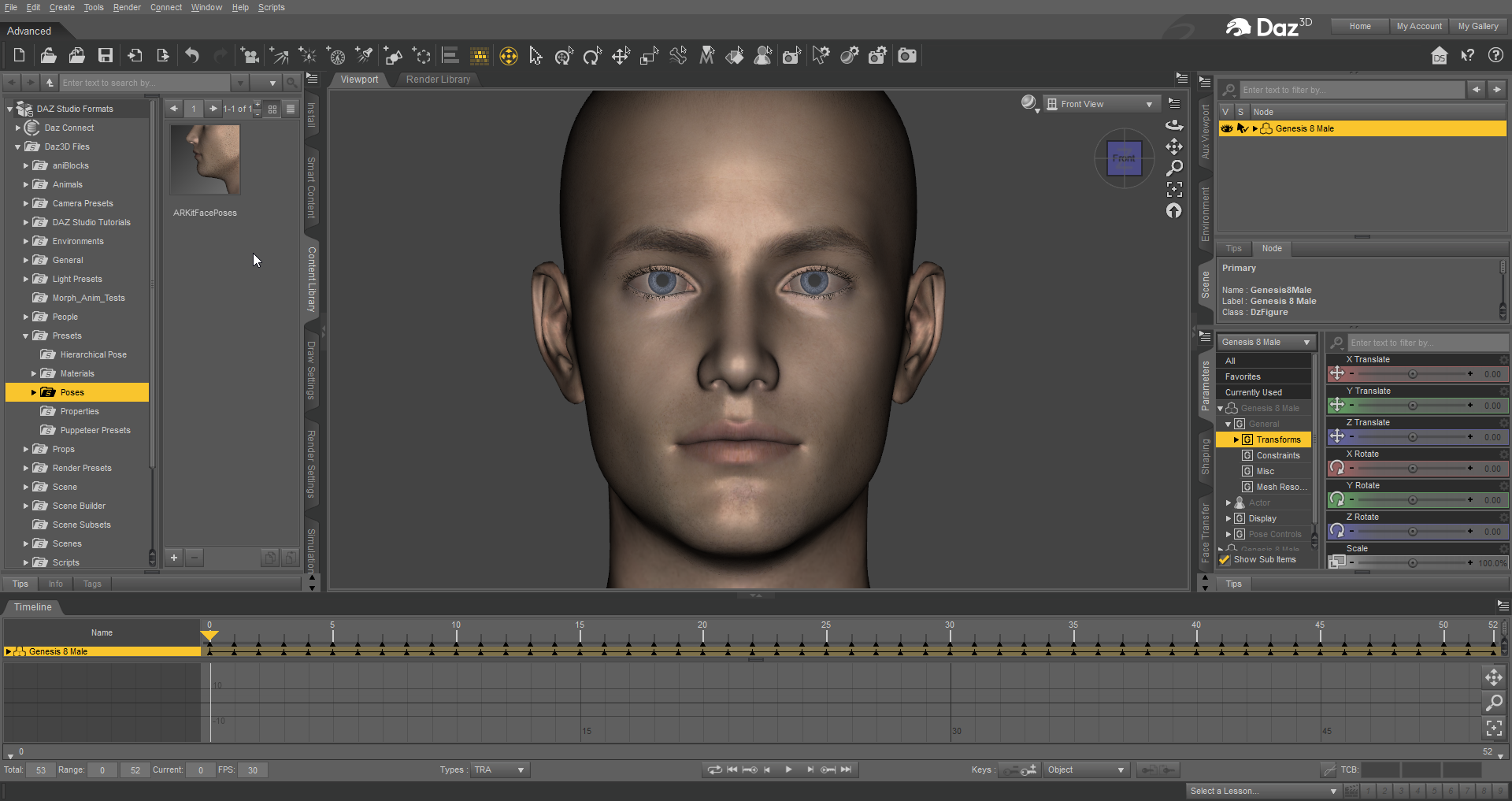Toggle selectability arrow of Genesis 8 Male
This screenshot has width=1512, height=801.
click(x=1242, y=128)
